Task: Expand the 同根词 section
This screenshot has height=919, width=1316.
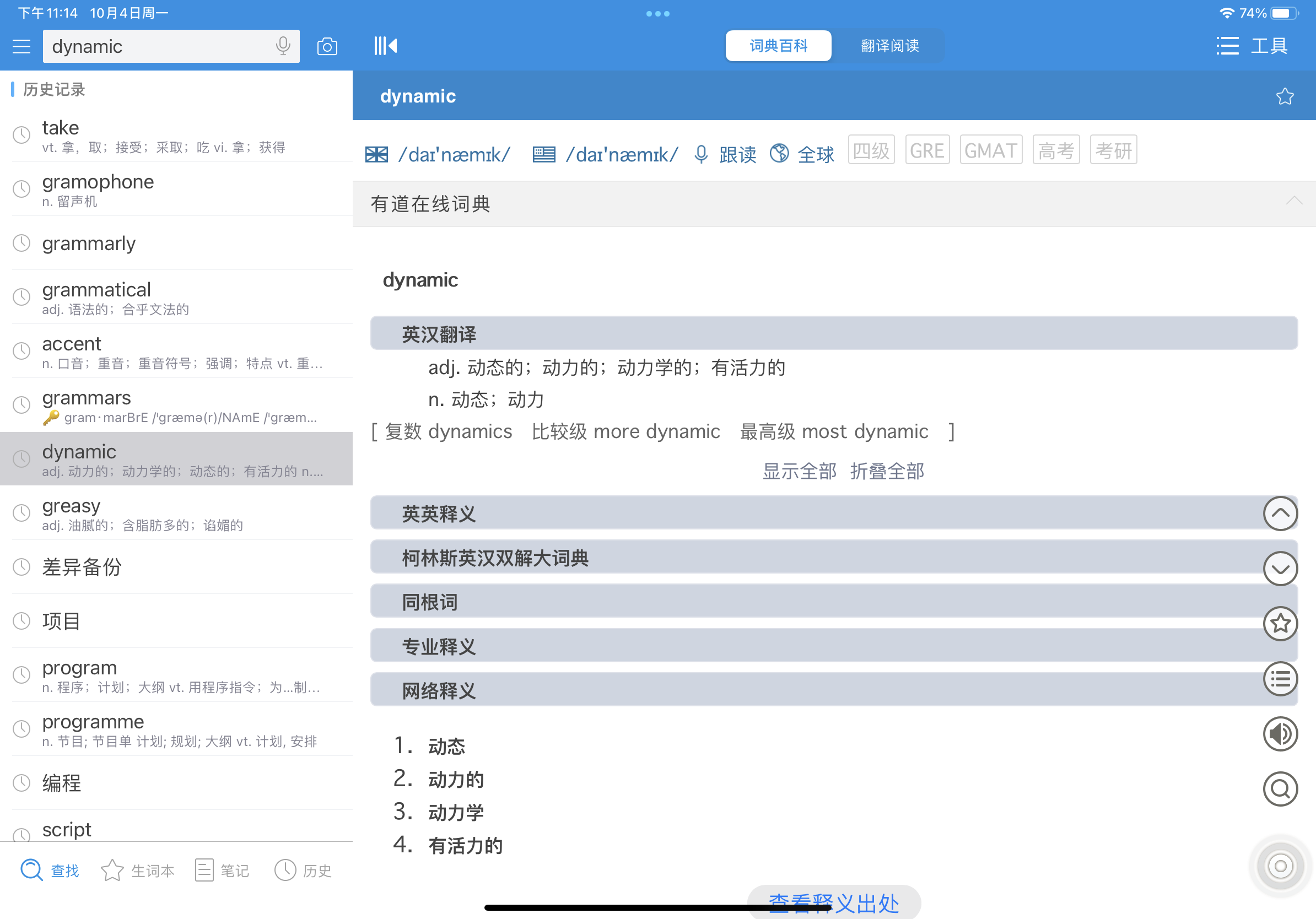Action: pyautogui.click(x=833, y=601)
